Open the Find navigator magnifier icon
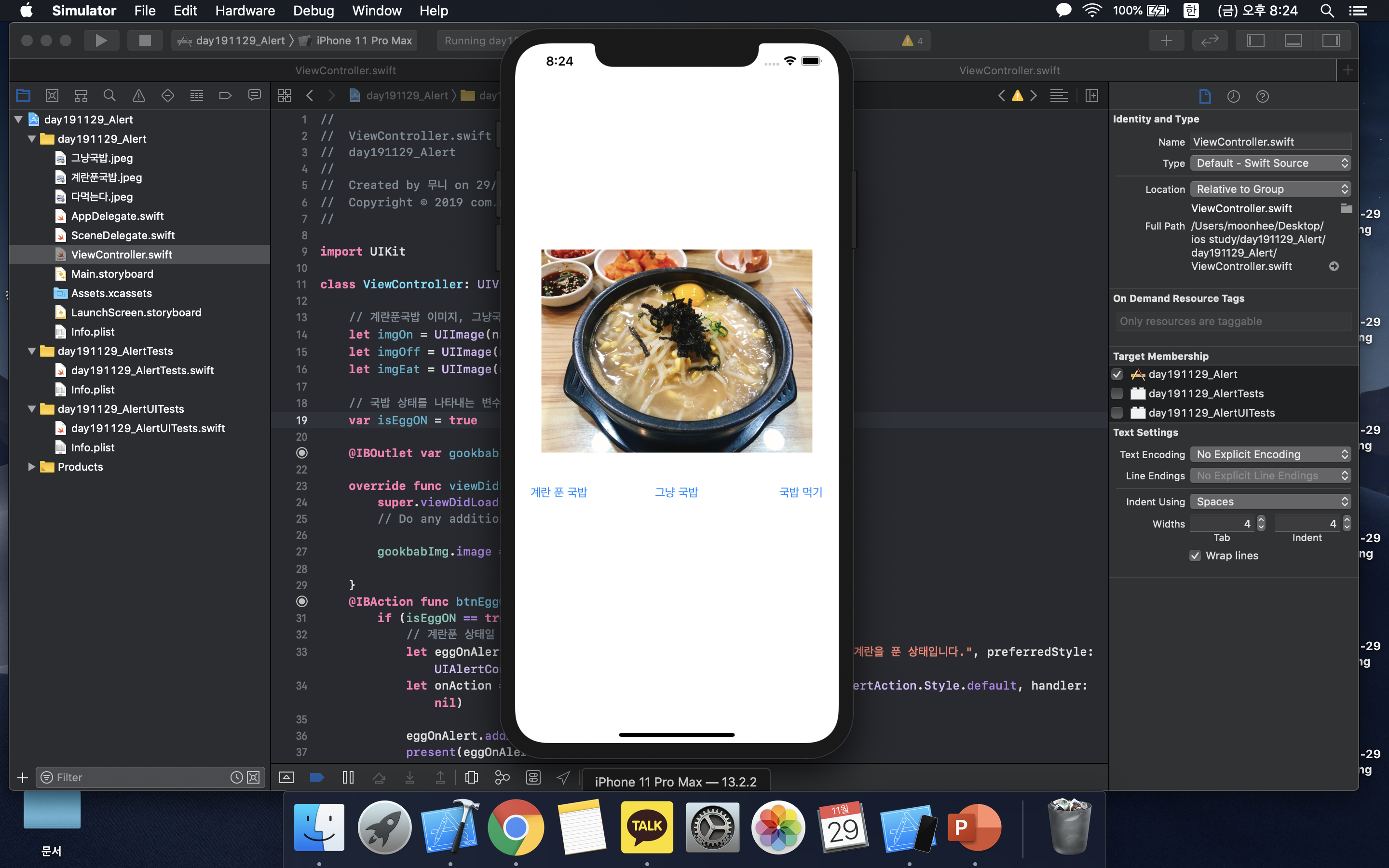This screenshot has width=1389, height=868. pos(109,95)
